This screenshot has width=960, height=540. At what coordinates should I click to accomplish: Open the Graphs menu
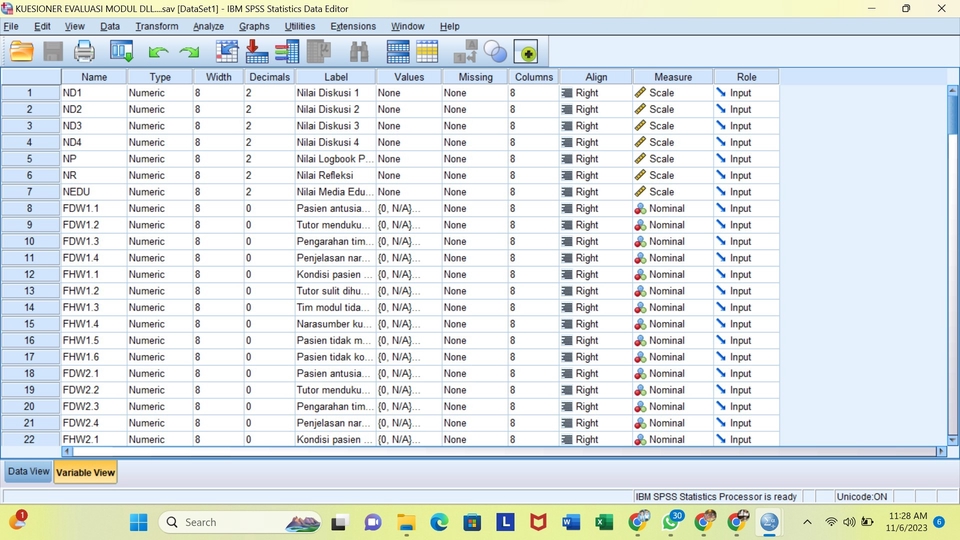click(254, 26)
